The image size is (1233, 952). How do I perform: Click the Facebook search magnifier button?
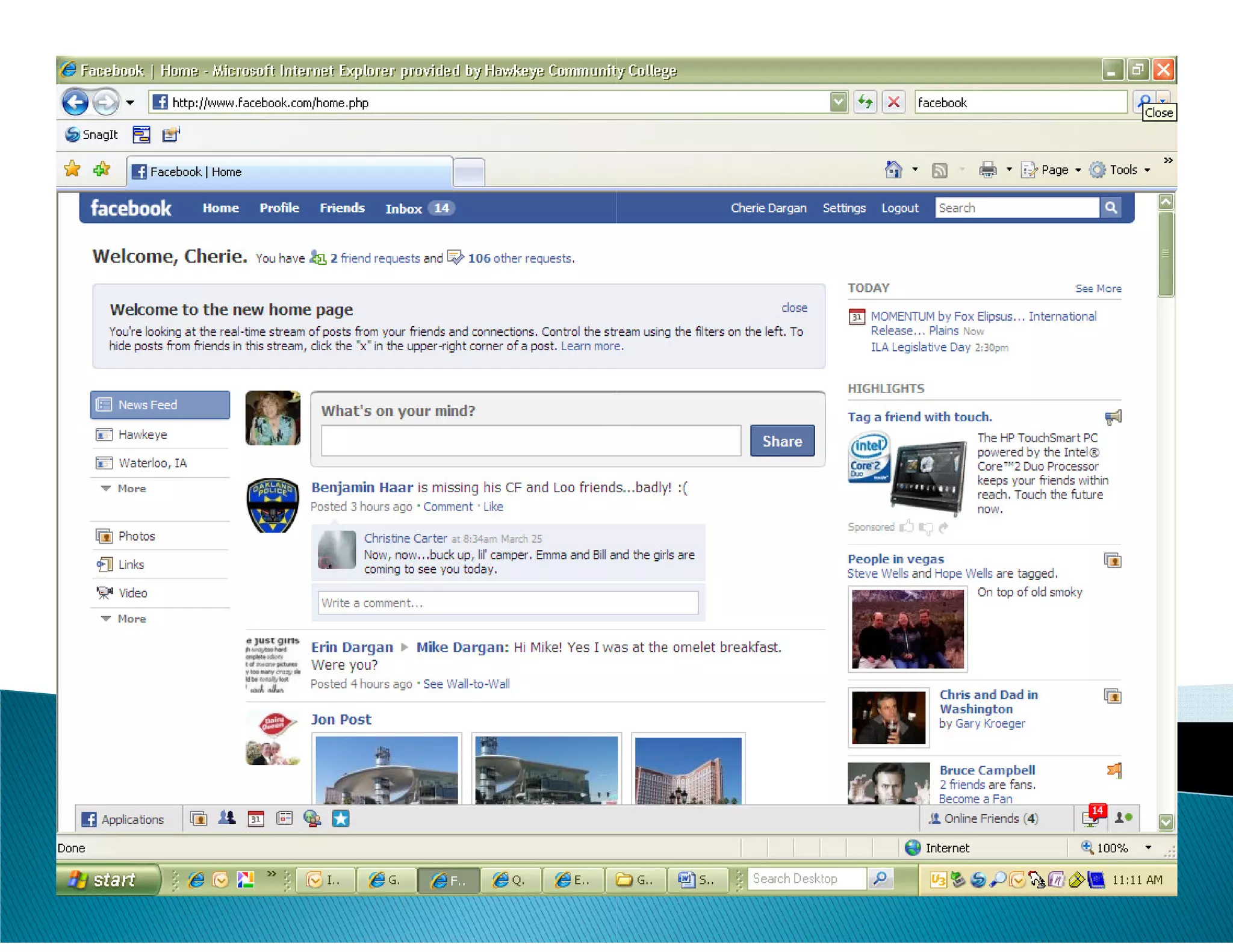coord(1111,208)
